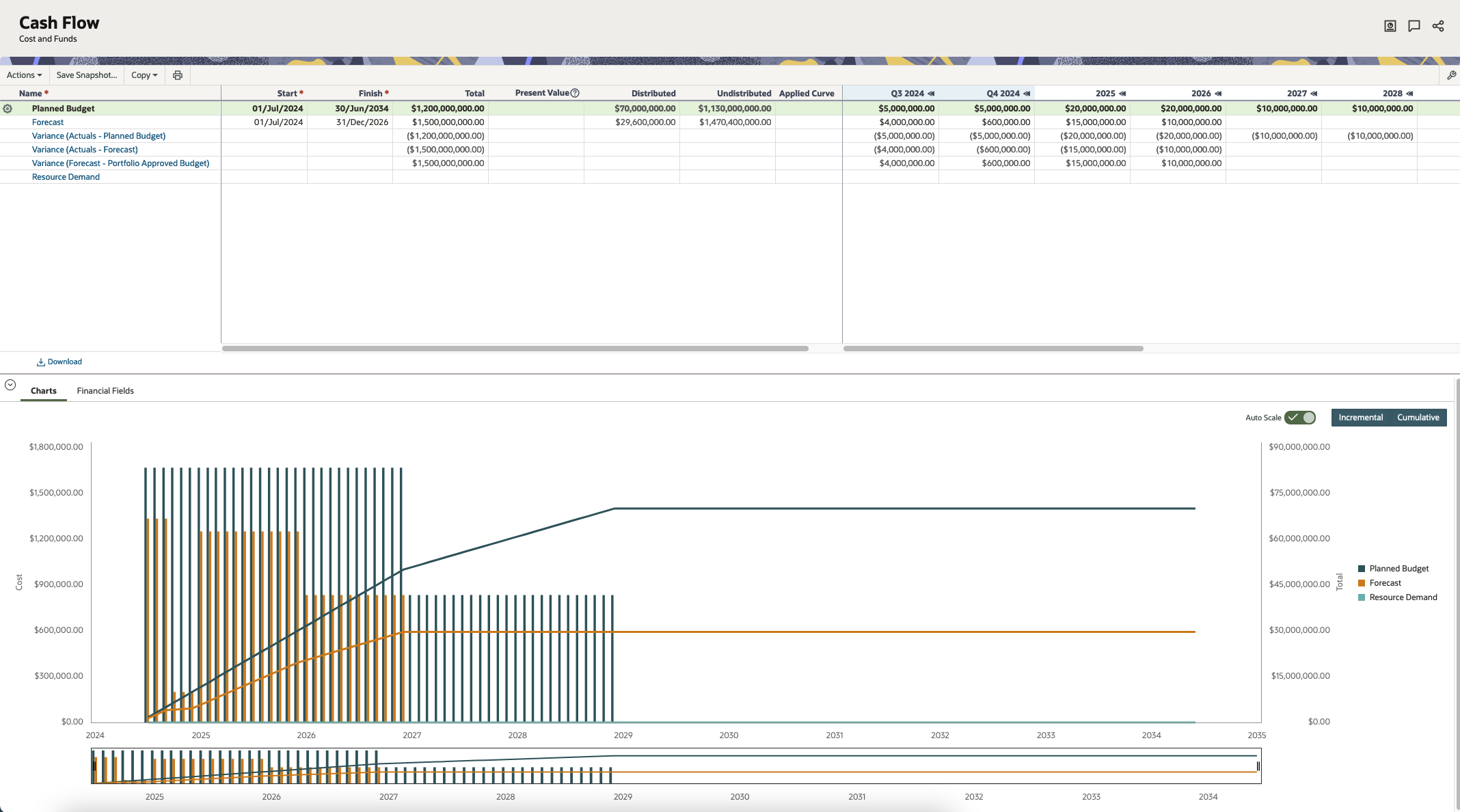Click the grid's left horizontal scrollbar
The image size is (1460, 812).
pyautogui.click(x=515, y=349)
